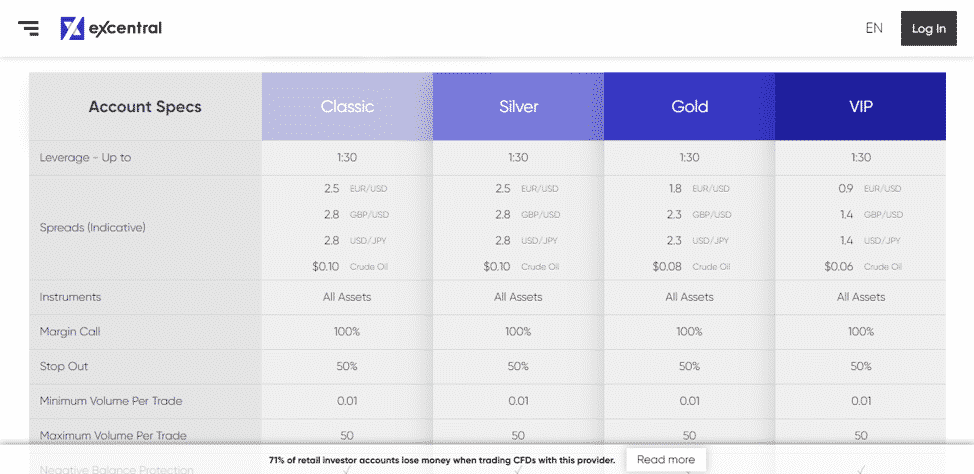Click the Margin Call row label
This screenshot has height=474, width=974.
click(70, 332)
